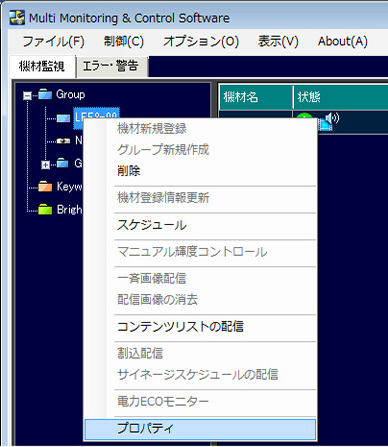Choose 配信画像の消去 from context menu

pos(200,300)
